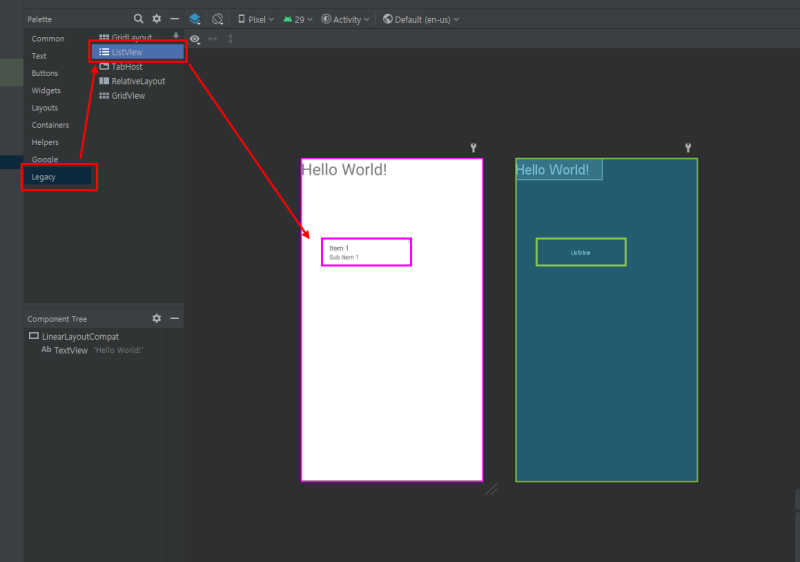Hide the Component Tree panel with the dash icon

(174, 318)
